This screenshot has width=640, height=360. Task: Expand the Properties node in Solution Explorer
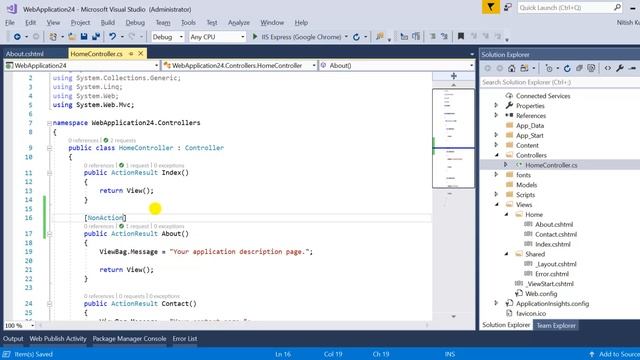tap(496, 106)
